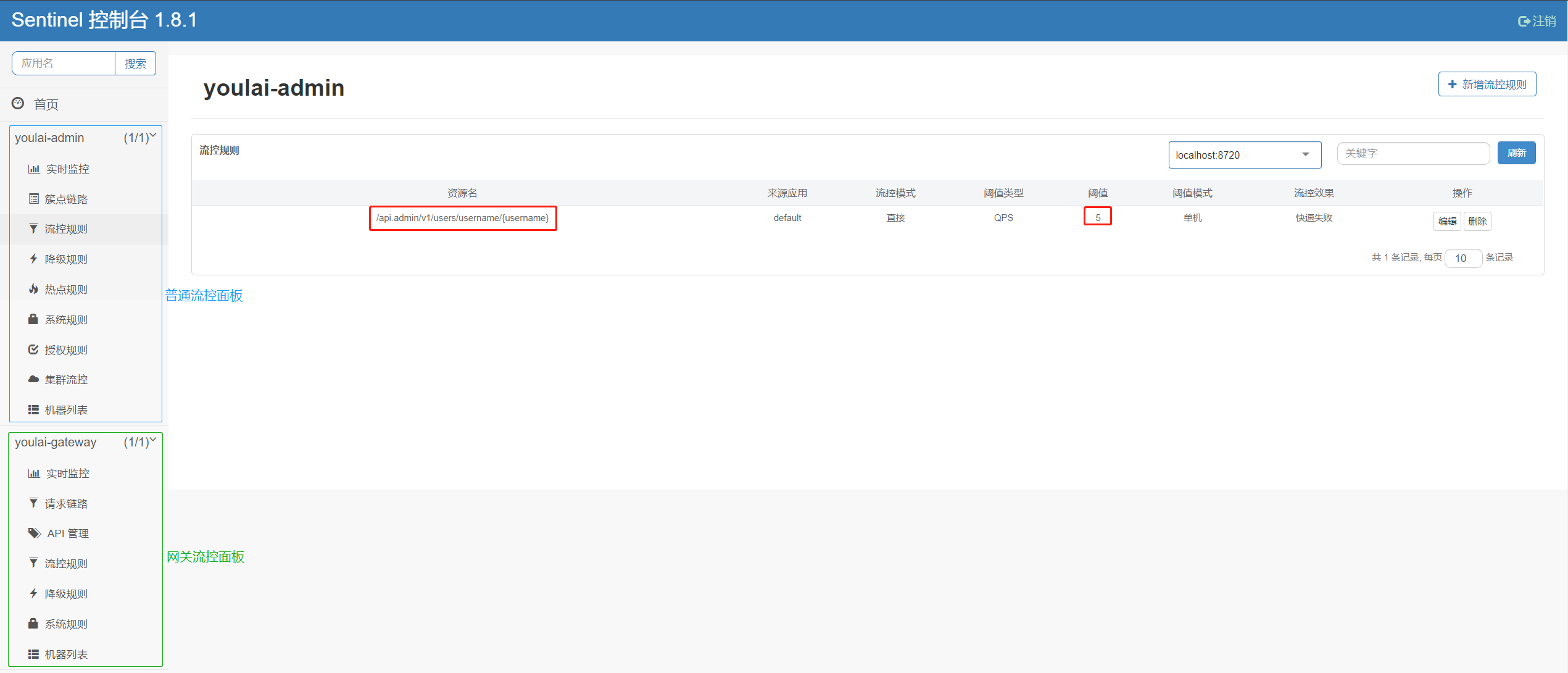1568x673 pixels.
Task: Click the list icon beside 簇点链路
Action: [x=34, y=199]
